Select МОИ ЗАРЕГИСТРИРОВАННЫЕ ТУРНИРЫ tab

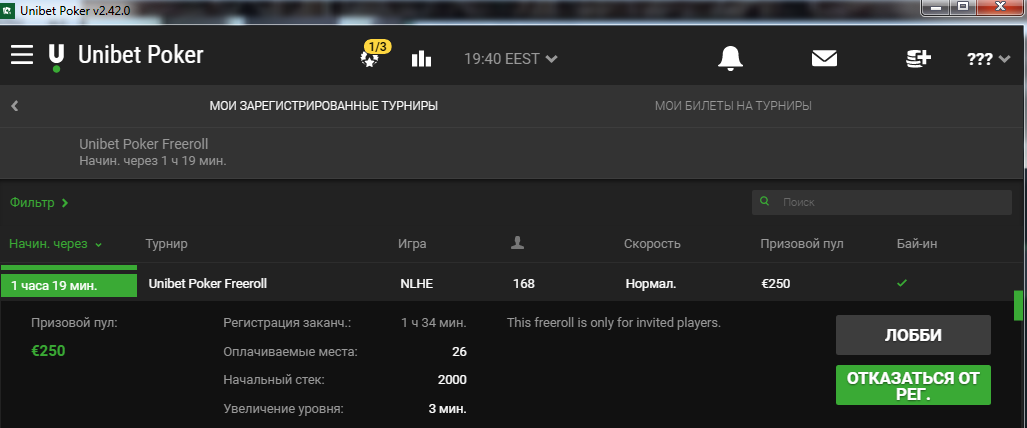click(324, 106)
